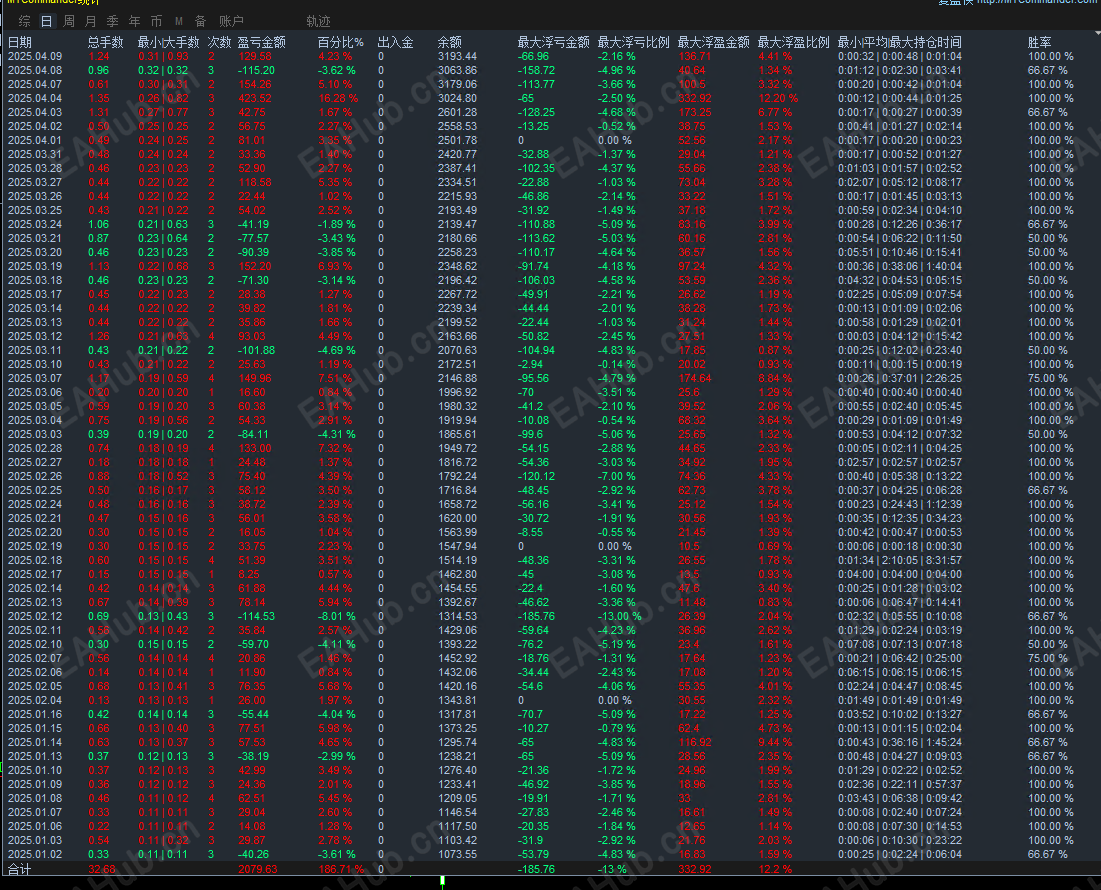Click max floating loss -13.00 % cell
Image resolution: width=1101 pixels, height=890 pixels.
click(x=619, y=616)
